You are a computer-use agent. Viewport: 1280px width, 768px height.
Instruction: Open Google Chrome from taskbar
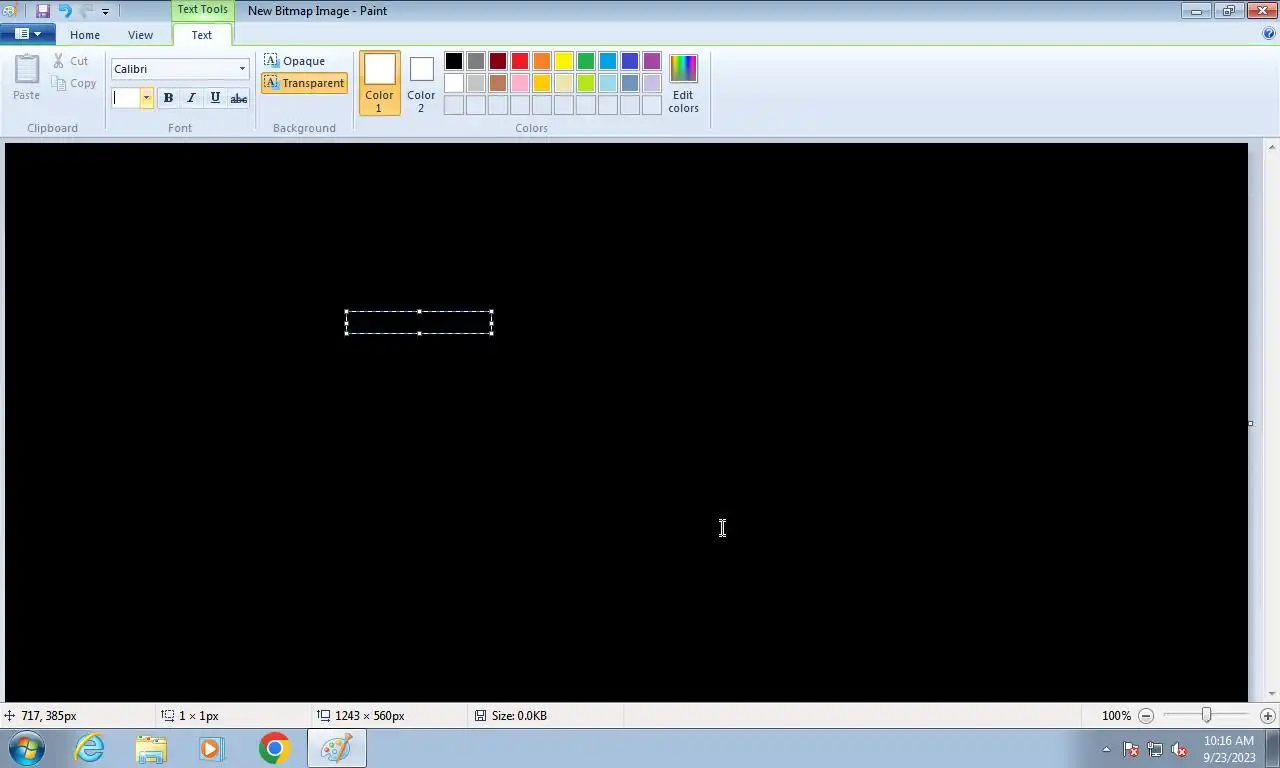click(x=274, y=748)
